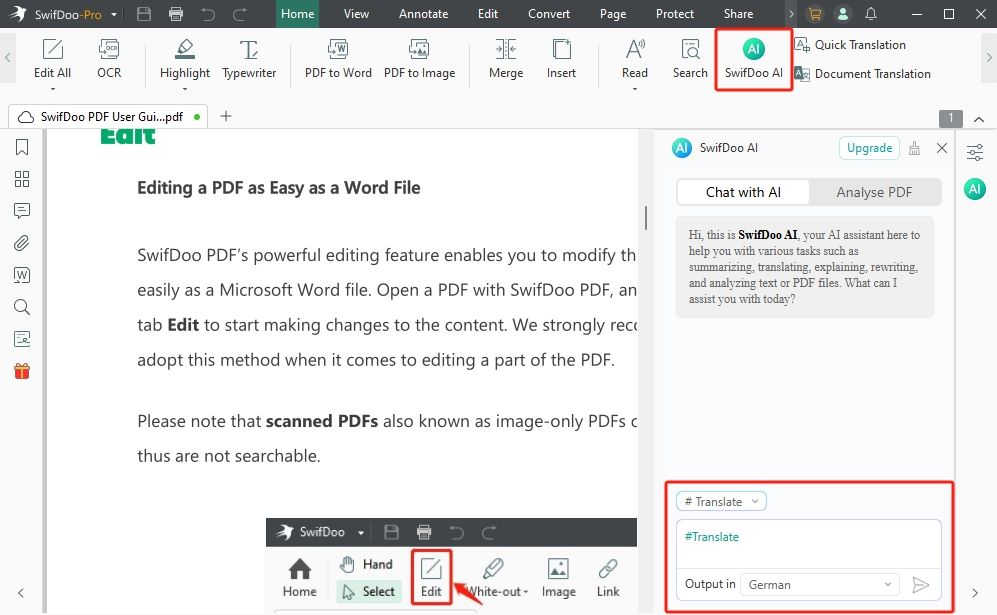Open the properties sliders icon
This screenshot has width=997, height=615.
click(x=975, y=153)
